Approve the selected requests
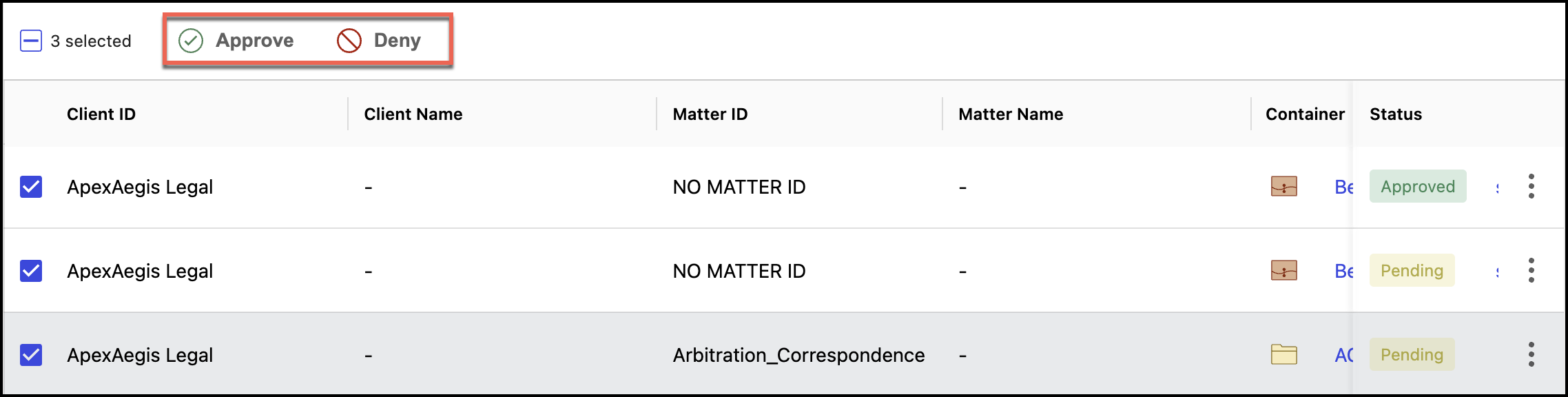Viewport: 1568px width, 397px height. [x=254, y=41]
